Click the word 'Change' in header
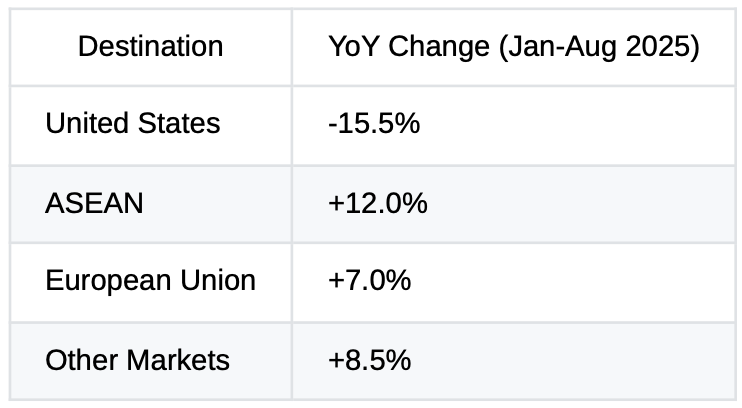Screen dimensions: 742x408 (x=439, y=46)
